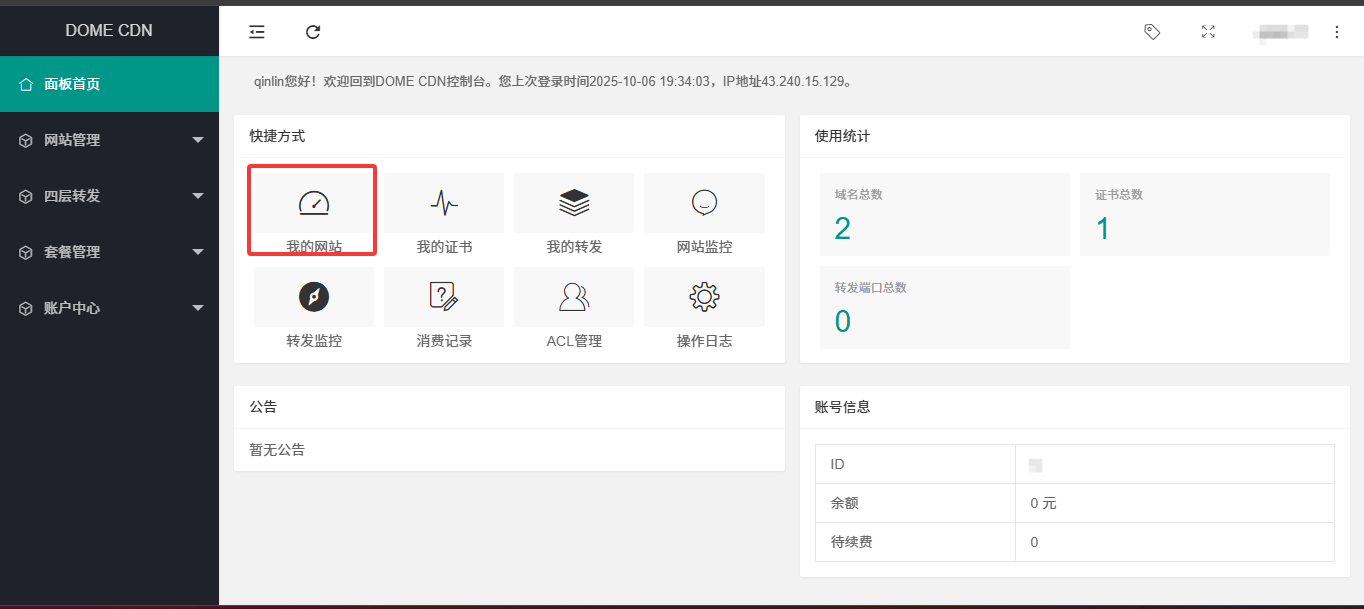This screenshot has height=609, width=1364.
Task: Expand the 网站管理 sidebar menu
Action: [109, 140]
